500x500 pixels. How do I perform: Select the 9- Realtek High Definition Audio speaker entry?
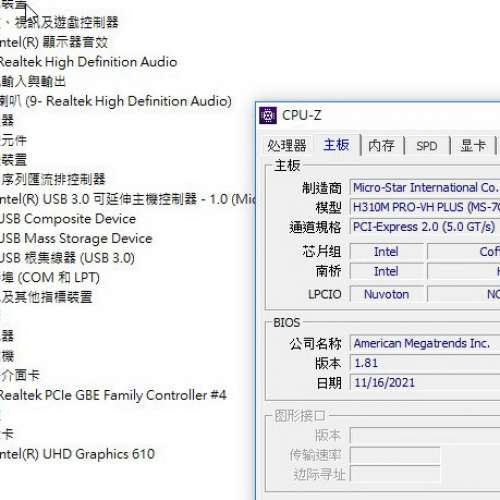click(116, 101)
